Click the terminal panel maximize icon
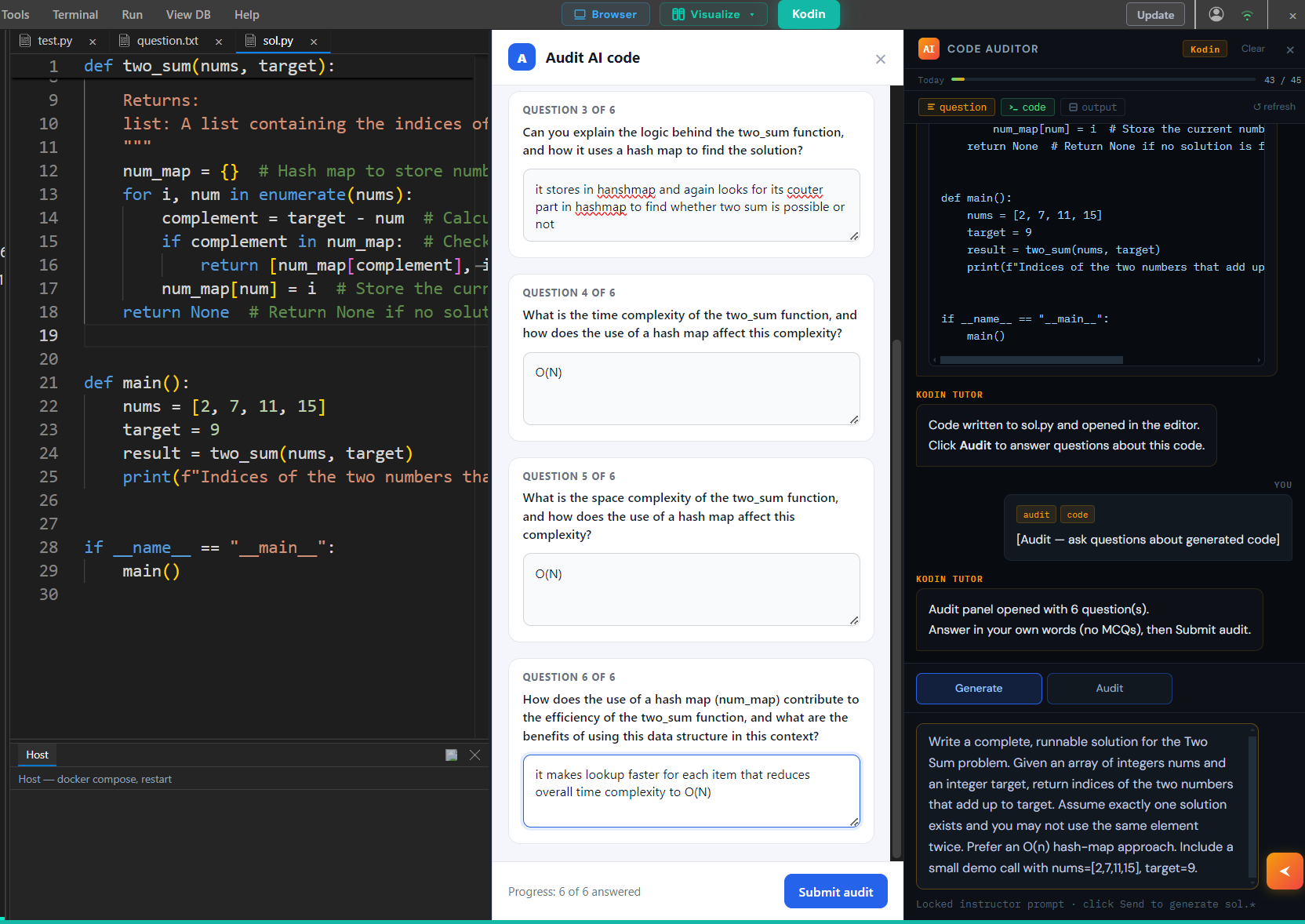This screenshot has height=924, width=1305. [452, 755]
